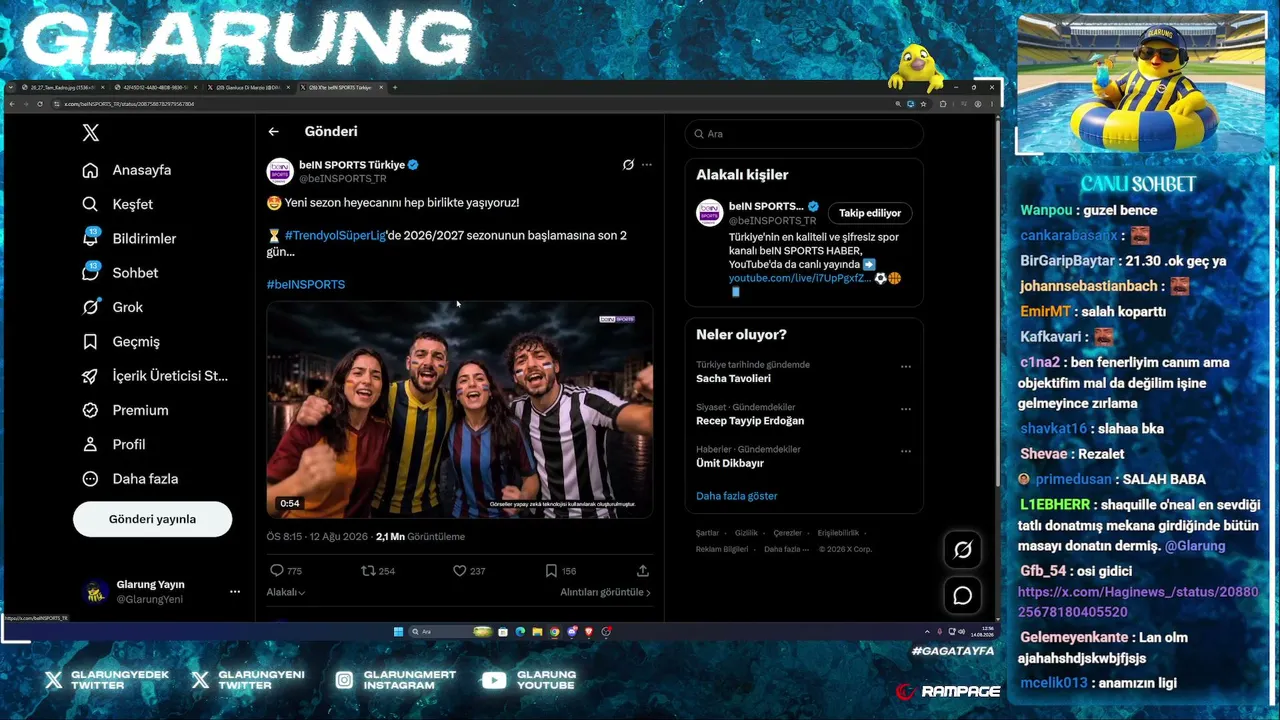The width and height of the screenshot is (1280, 720).
Task: Reload the page in the browser
Action: tap(40, 104)
